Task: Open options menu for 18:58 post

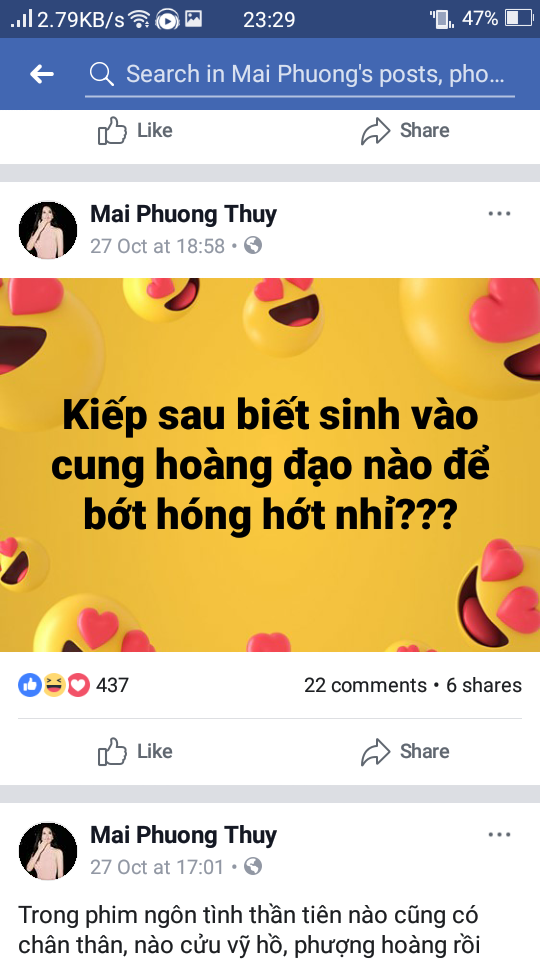Action: click(x=499, y=214)
